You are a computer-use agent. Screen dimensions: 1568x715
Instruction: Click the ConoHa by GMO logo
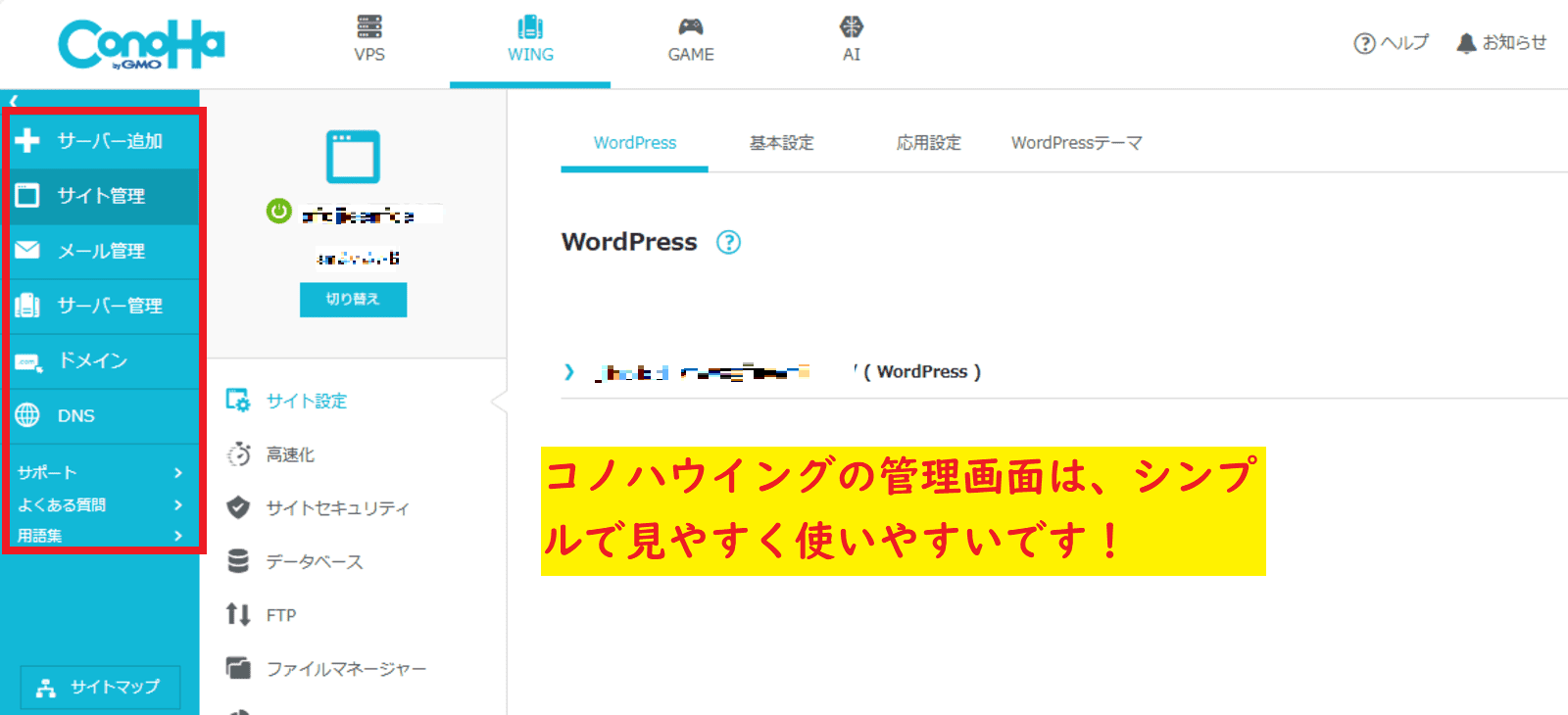[x=141, y=44]
